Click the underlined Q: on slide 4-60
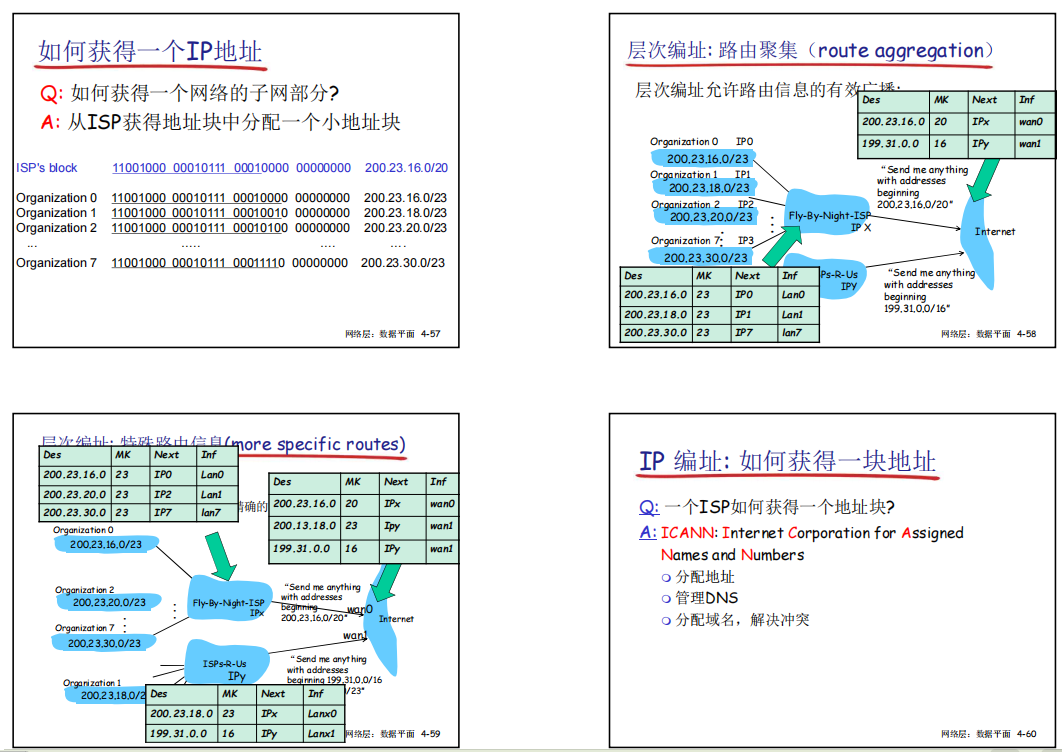This screenshot has height=752, width=1062. pos(649,507)
